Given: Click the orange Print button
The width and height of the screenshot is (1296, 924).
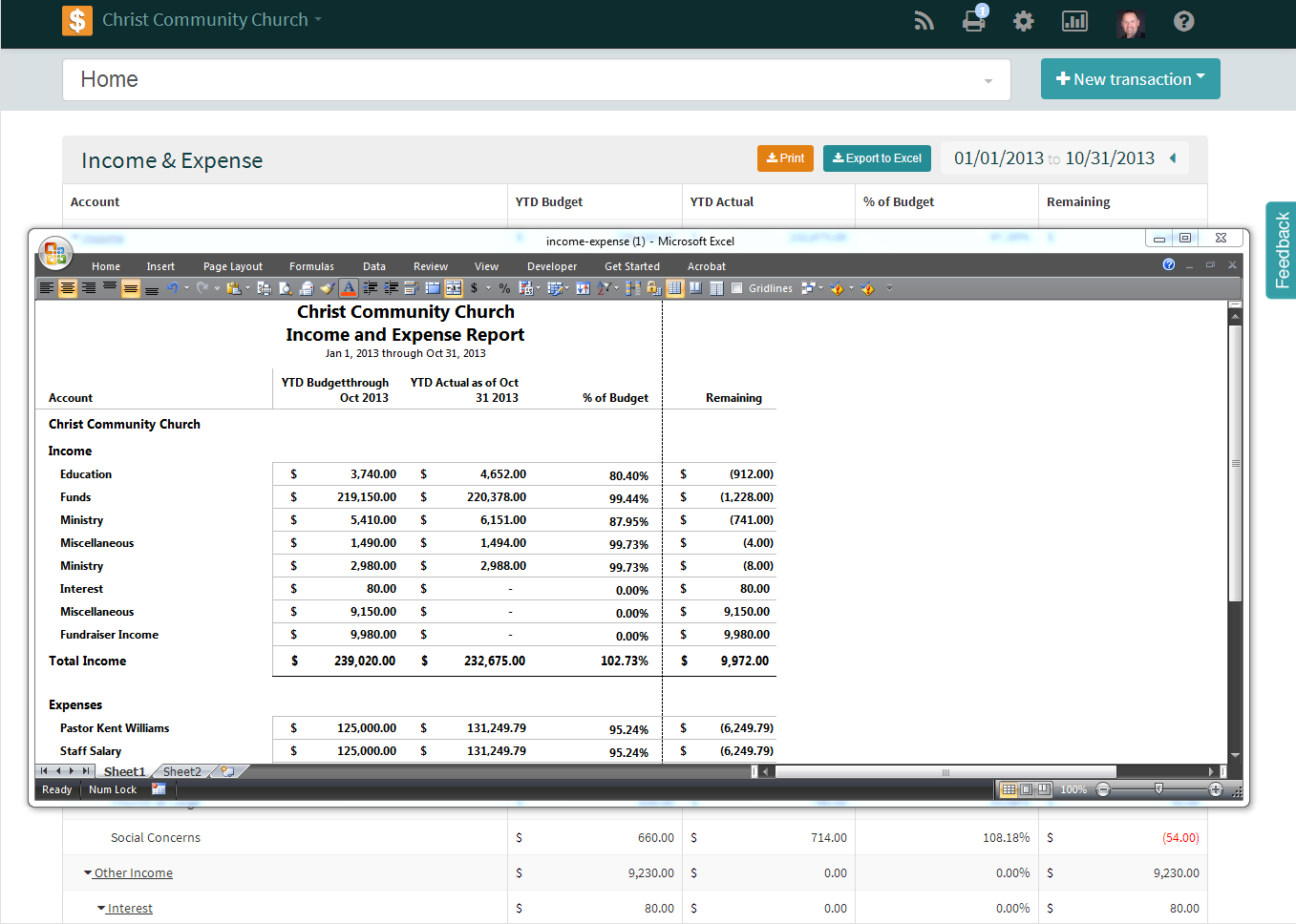Looking at the screenshot, I should [x=785, y=158].
